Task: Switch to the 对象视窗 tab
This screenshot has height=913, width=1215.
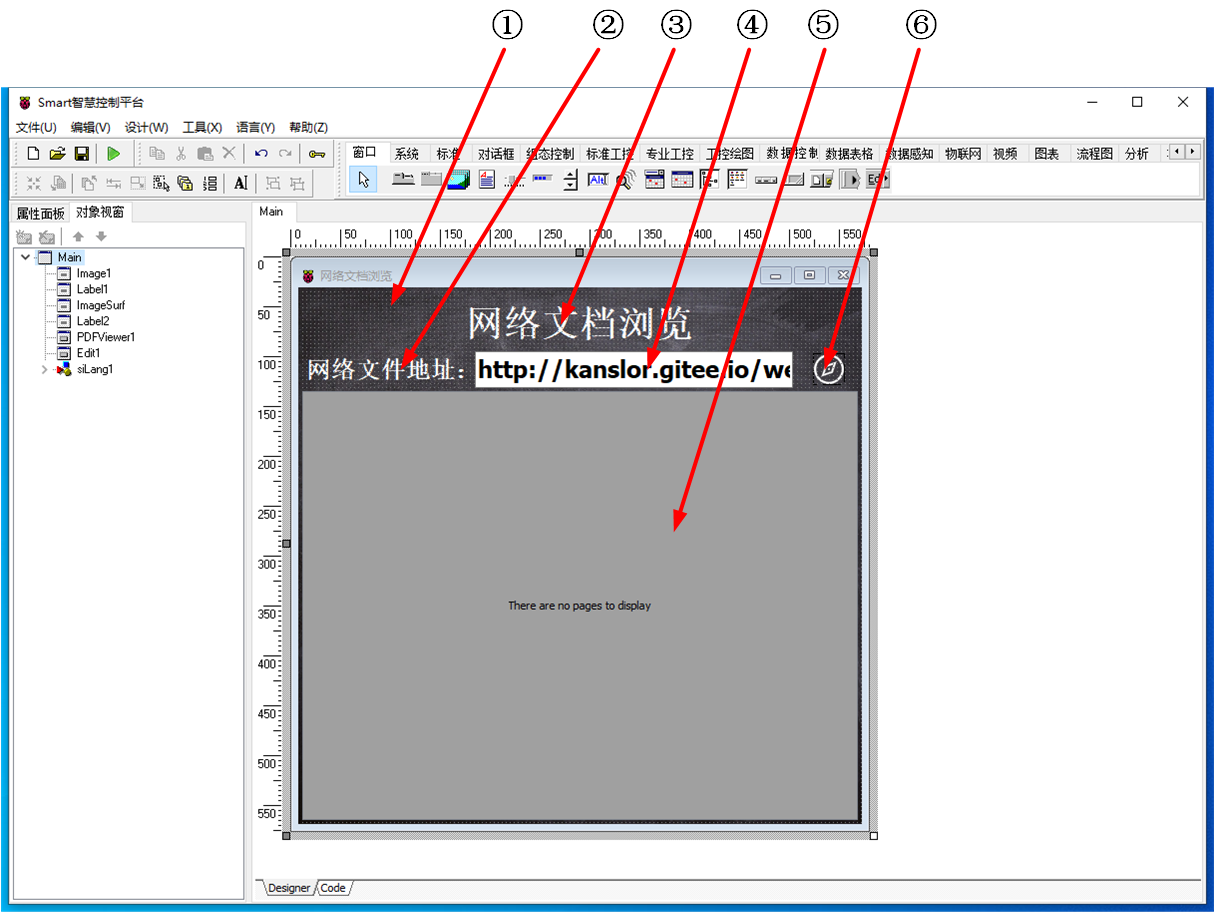Action: 100,212
